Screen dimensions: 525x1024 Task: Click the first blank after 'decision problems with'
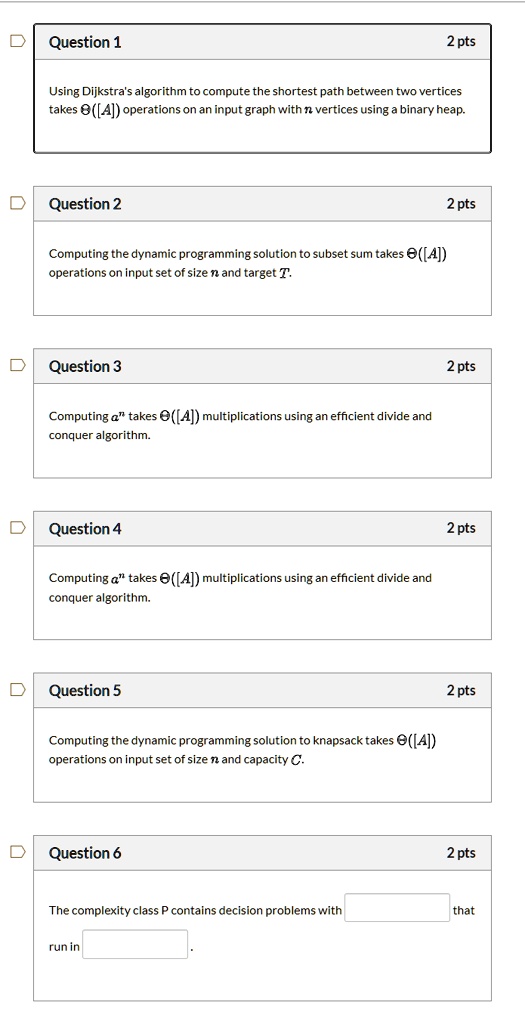(x=397, y=908)
